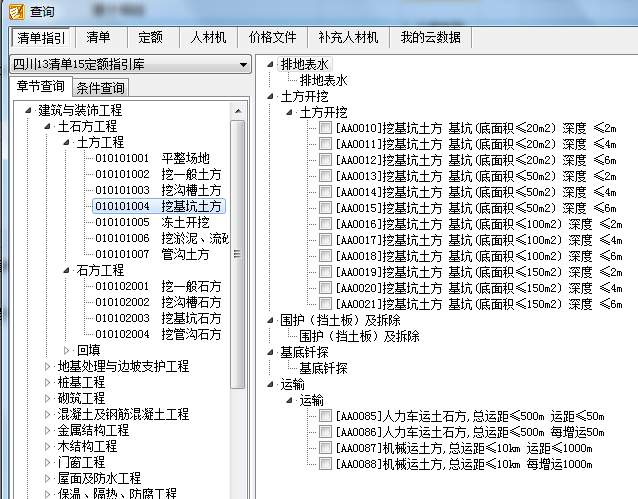Check the AA0021 checkbox
The image size is (638, 499).
[x=325, y=304]
